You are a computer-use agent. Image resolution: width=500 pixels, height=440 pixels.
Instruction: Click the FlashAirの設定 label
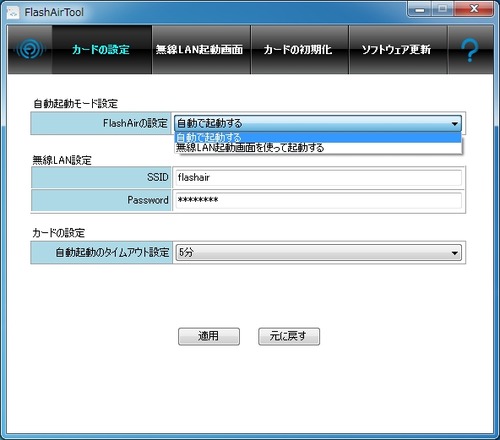(x=135, y=123)
